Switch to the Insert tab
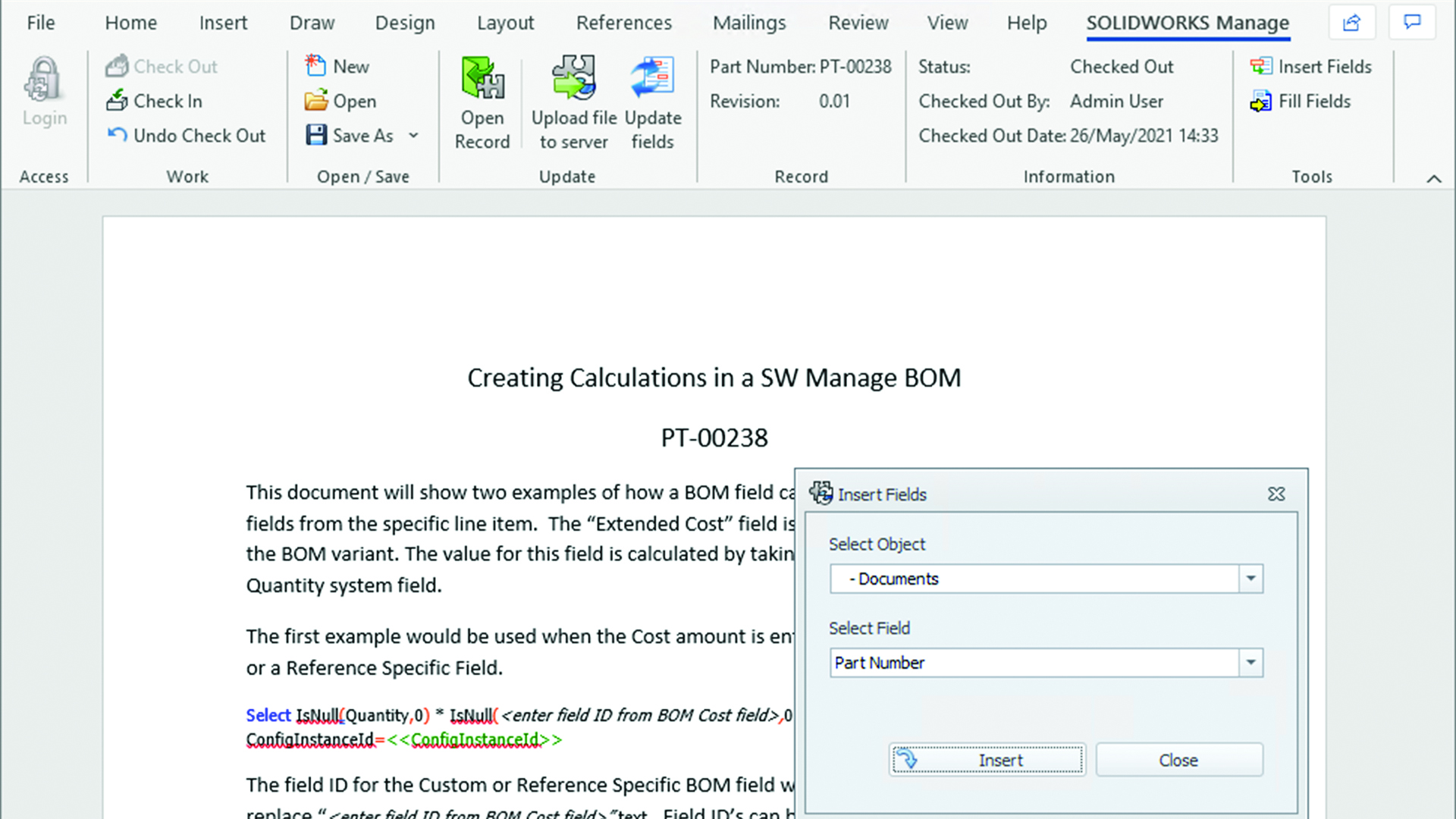This screenshot has width=1456, height=819. (x=223, y=23)
